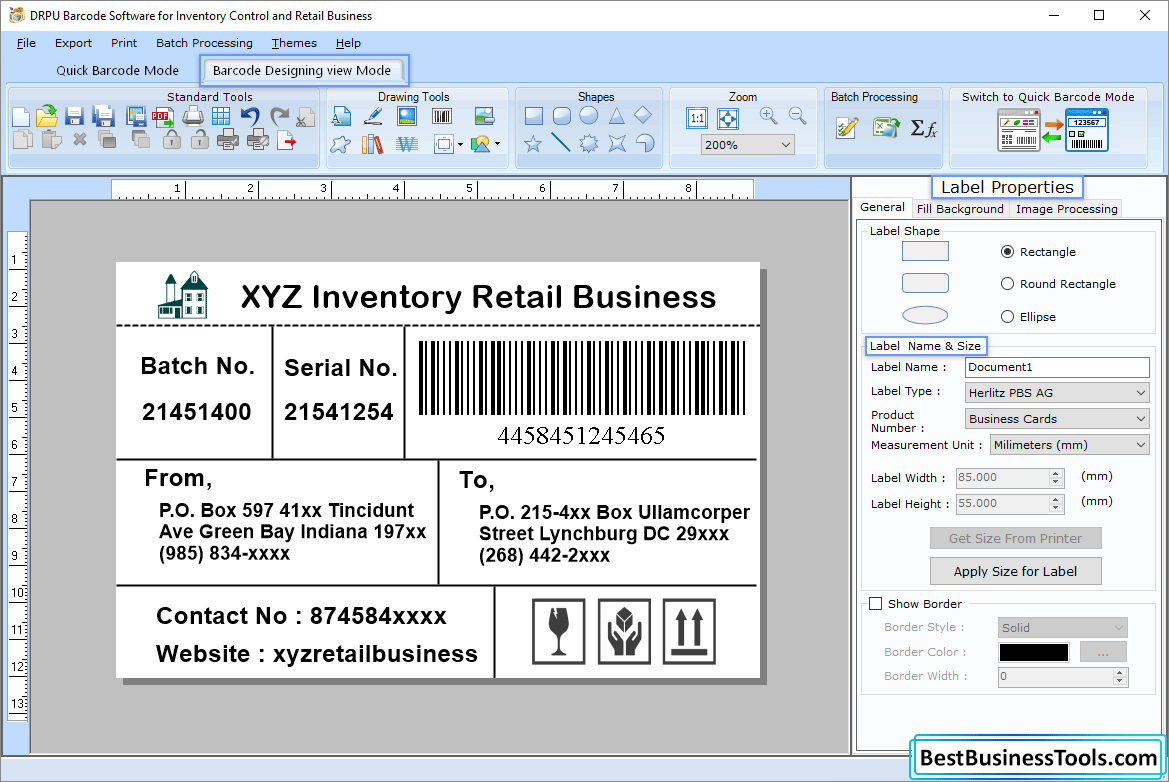This screenshot has width=1169, height=782.
Task: Increase the Label Width stepper
Action: [x=1056, y=473]
